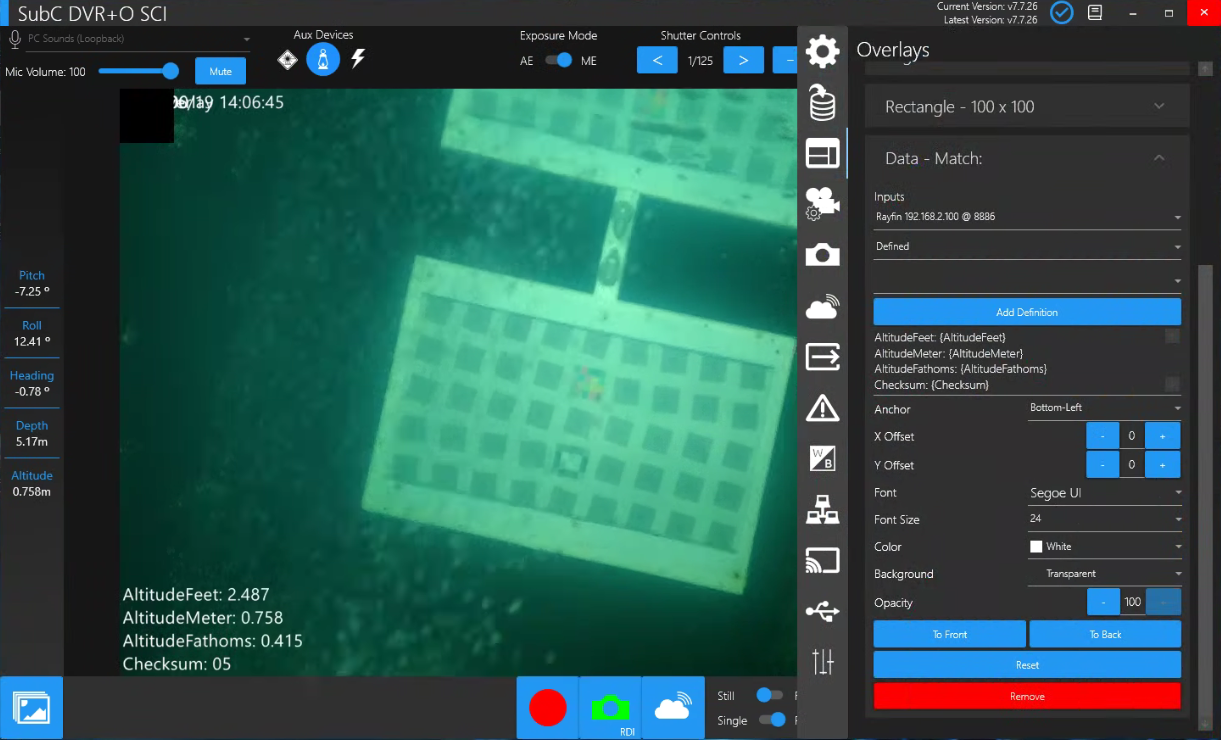Open the warning triangle alerts icon
Screen dimensions: 1221x740
(x=822, y=407)
